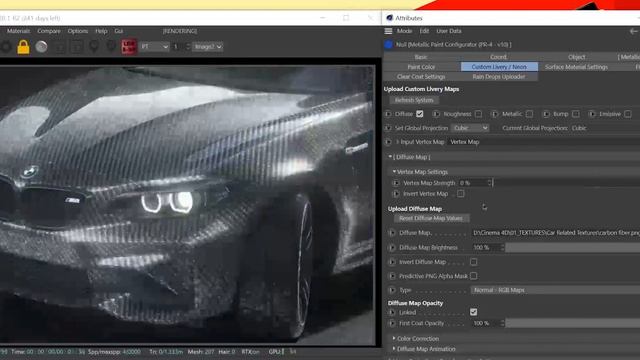Collapse the [ Diffuse Map ] section

coord(390,157)
